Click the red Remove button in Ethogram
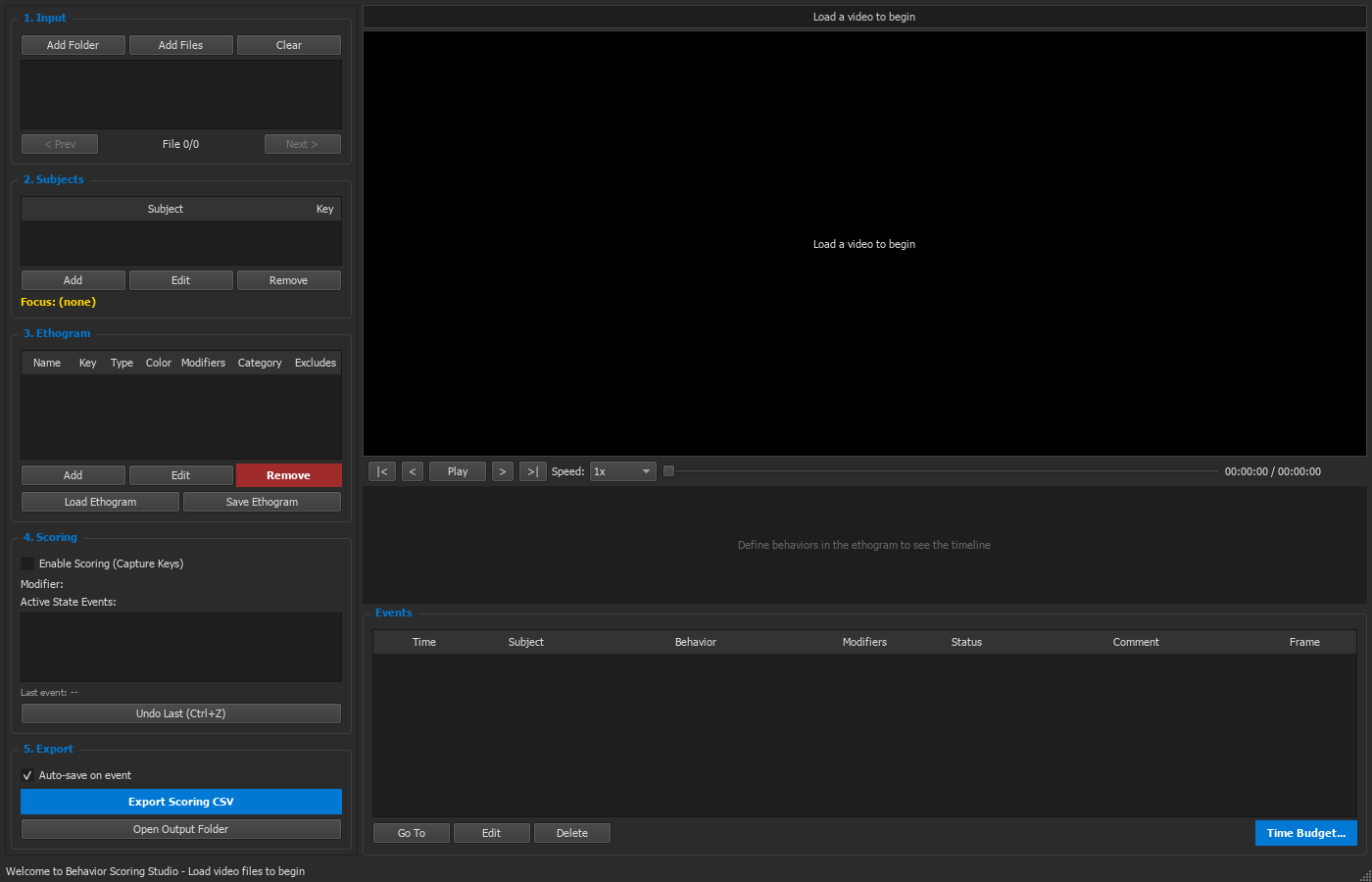The image size is (1372, 882). (289, 475)
